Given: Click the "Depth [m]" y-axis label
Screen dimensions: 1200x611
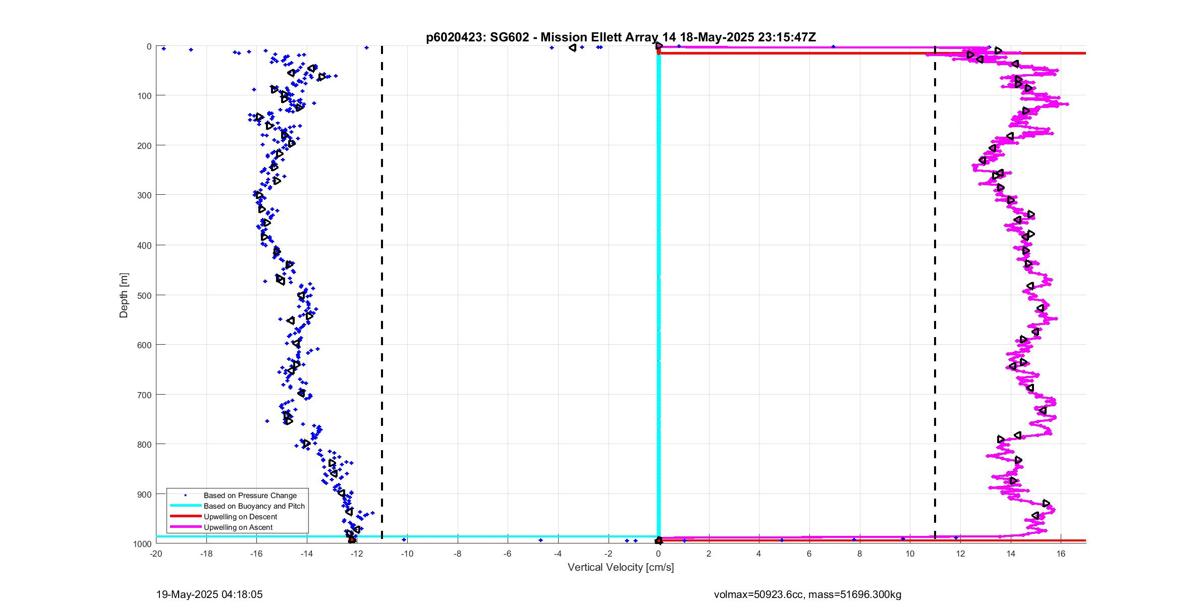Looking at the screenshot, I should (124, 294).
